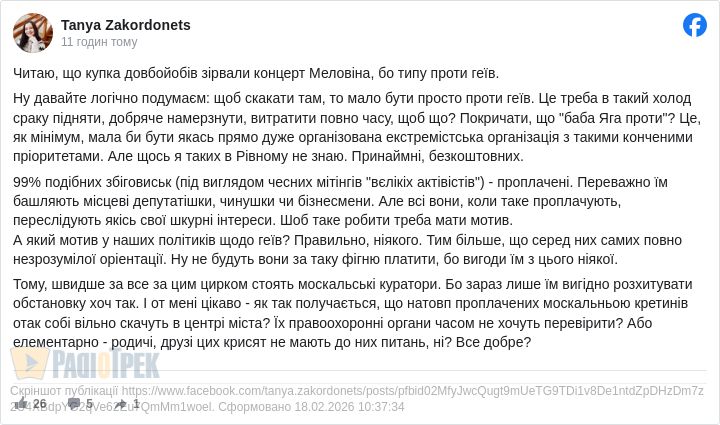
Task: Click the "11 годин тому" timestamp
Action: pos(99,42)
